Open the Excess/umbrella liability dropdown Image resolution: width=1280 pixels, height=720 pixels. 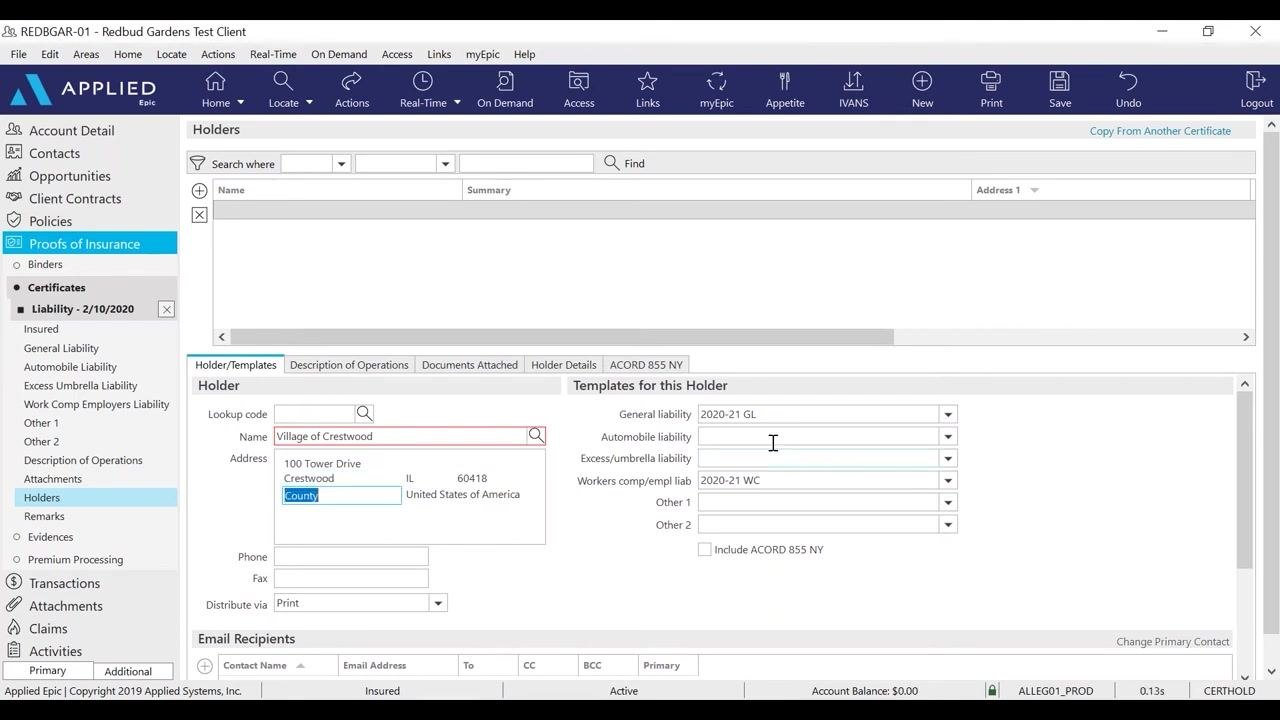[947, 458]
